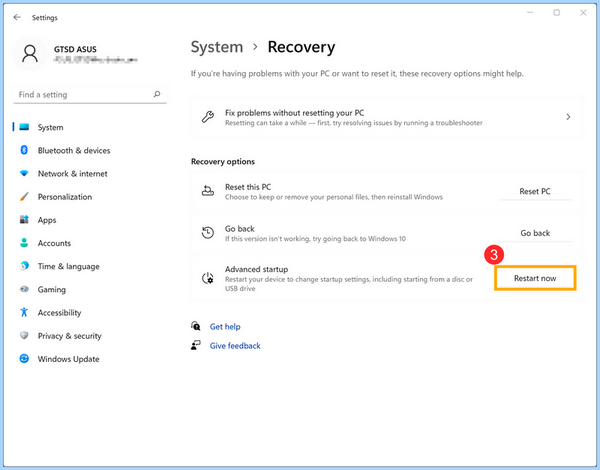Viewport: 600px width, 470px height.
Task: Click the Accounts person icon
Action: pos(24,243)
